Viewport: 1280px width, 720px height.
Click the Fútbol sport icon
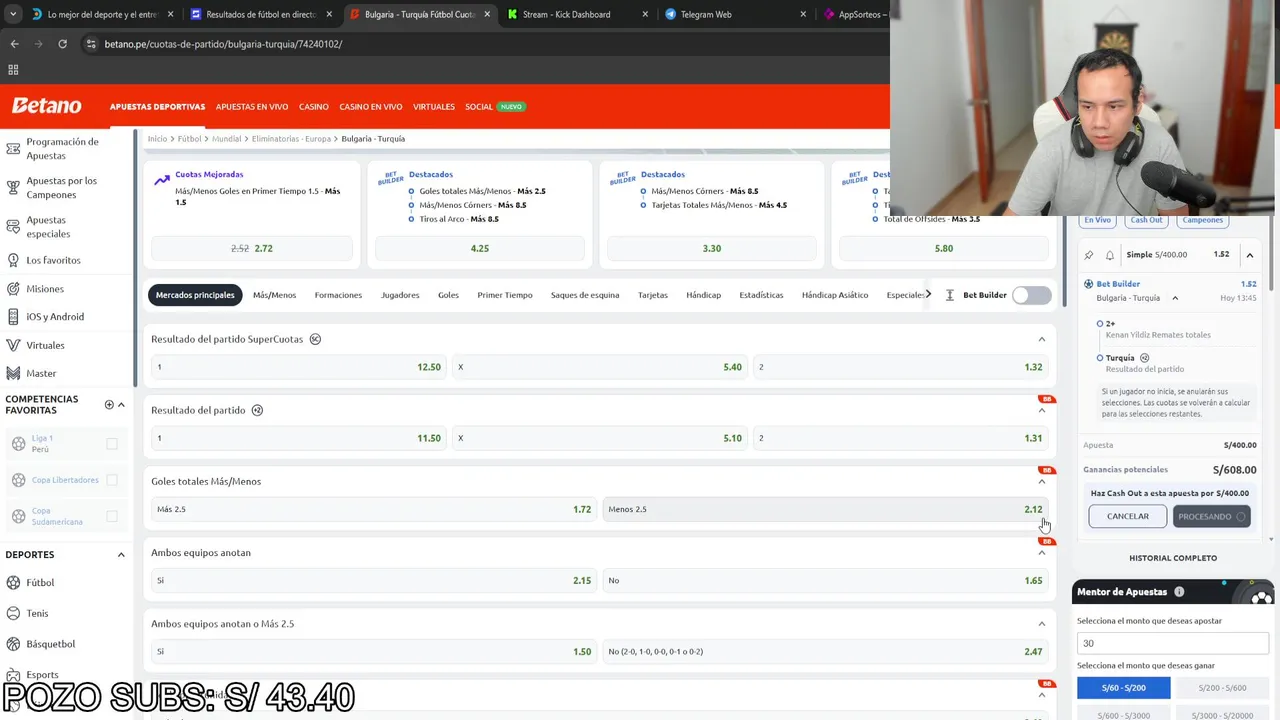[13, 582]
